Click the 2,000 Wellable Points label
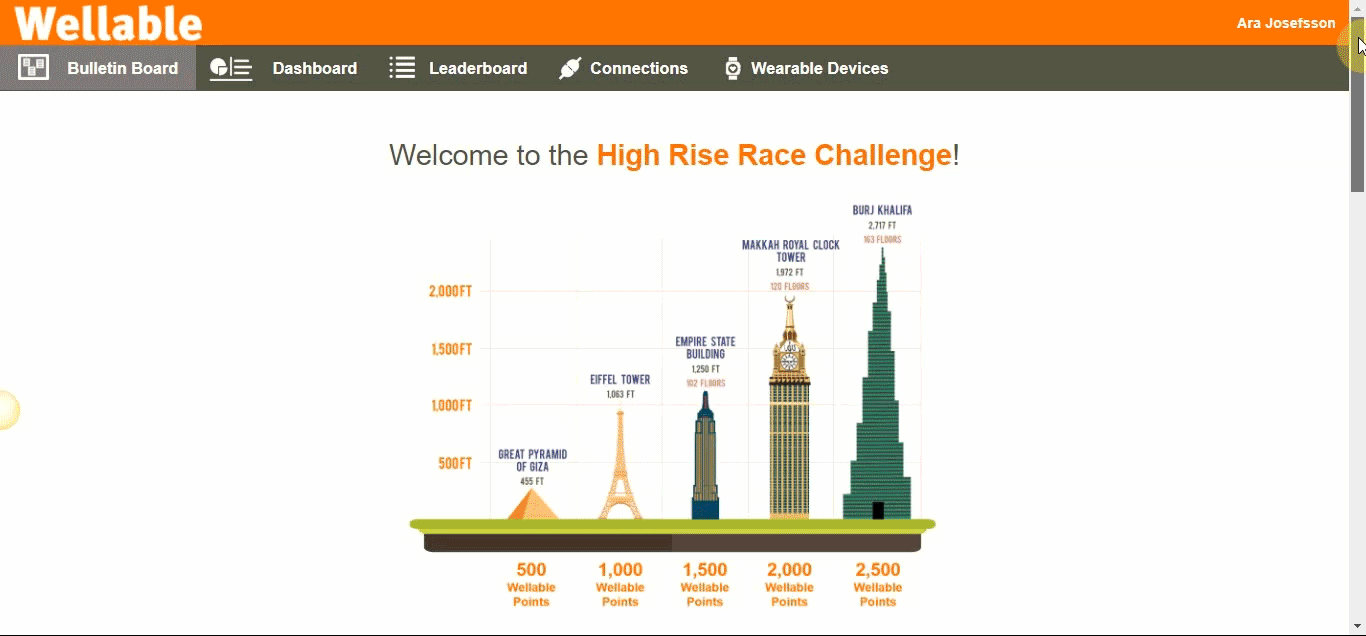Screen dimensions: 1366x636 (x=789, y=585)
